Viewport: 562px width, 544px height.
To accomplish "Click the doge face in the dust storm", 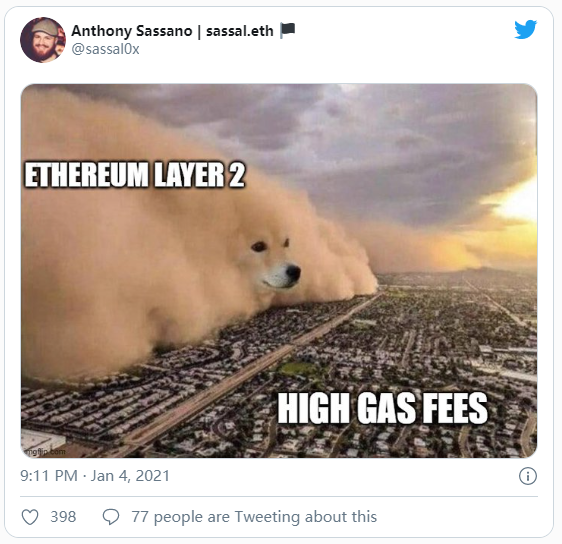I will coord(274,263).
